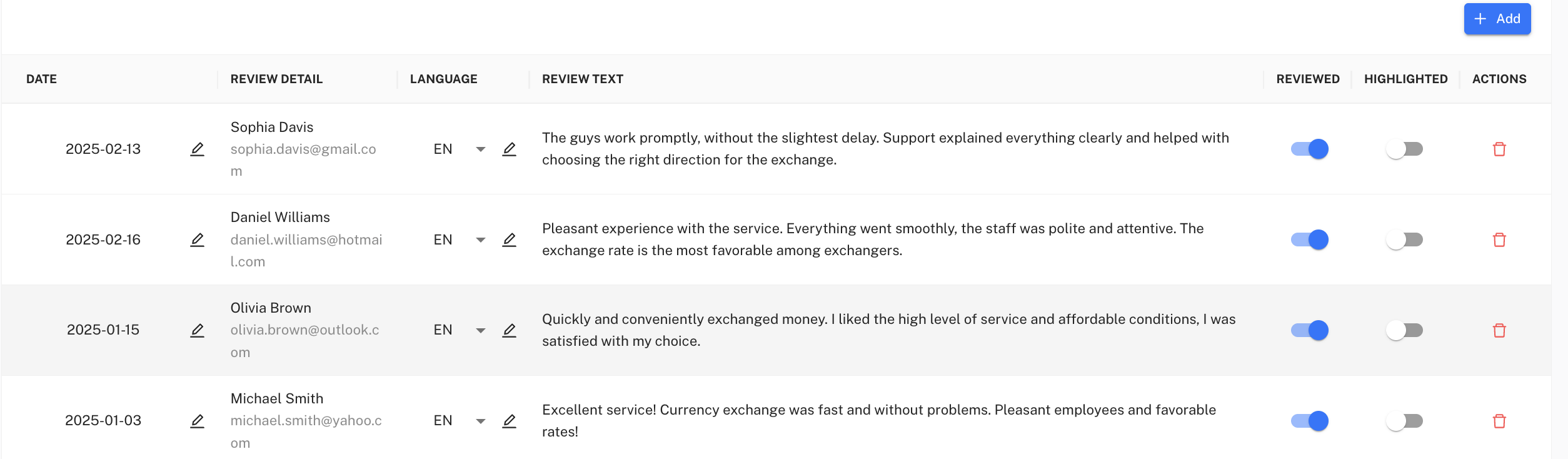Viewport: 1568px width, 459px height.
Task: Turn on Highlighted for Olivia Brown
Action: [x=1404, y=330]
